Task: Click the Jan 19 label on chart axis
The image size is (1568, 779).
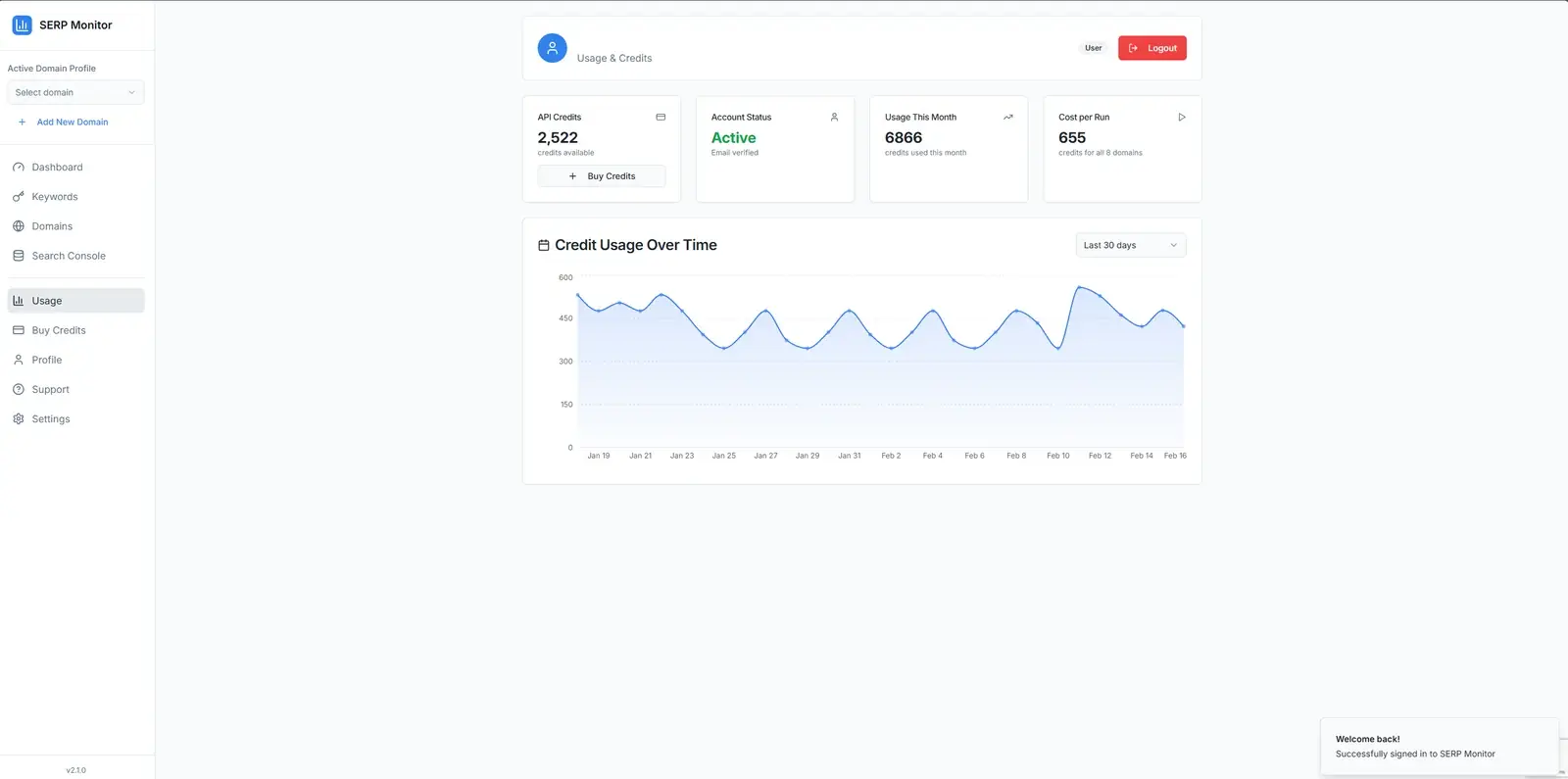Action: (599, 456)
